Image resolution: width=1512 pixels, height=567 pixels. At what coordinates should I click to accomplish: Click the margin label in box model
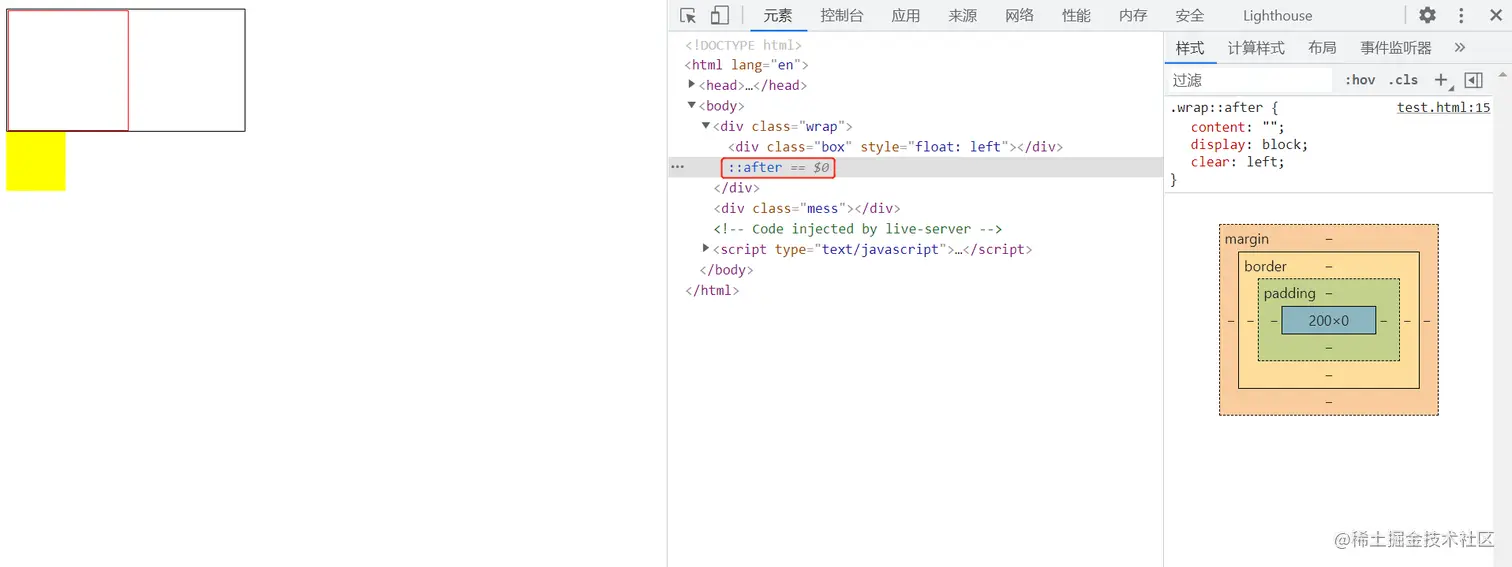pyautogui.click(x=1246, y=239)
